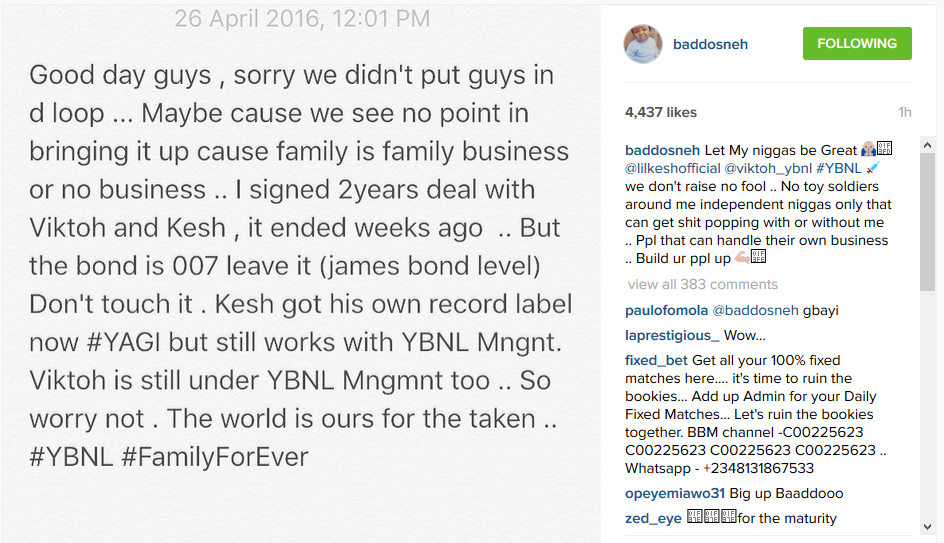Click the comments scrollbar thumb

click(927, 222)
